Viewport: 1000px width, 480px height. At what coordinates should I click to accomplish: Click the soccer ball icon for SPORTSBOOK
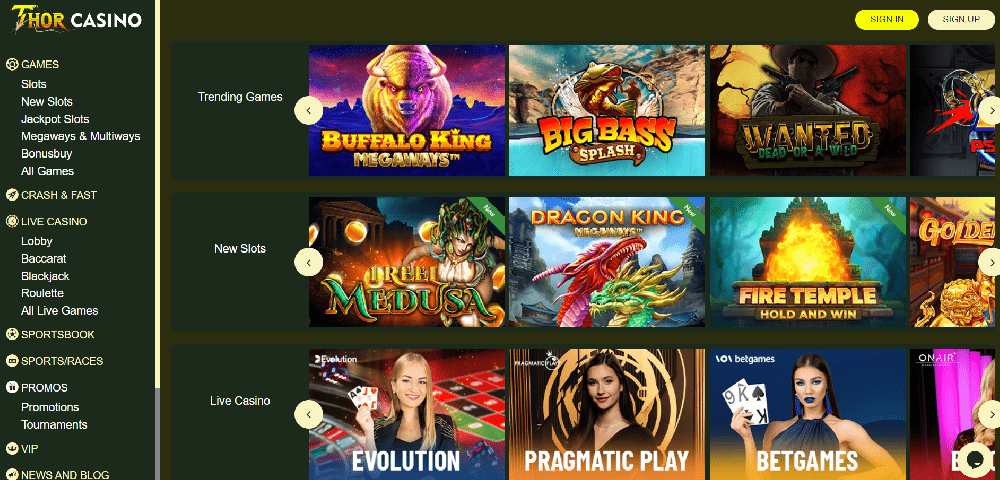[x=11, y=334]
